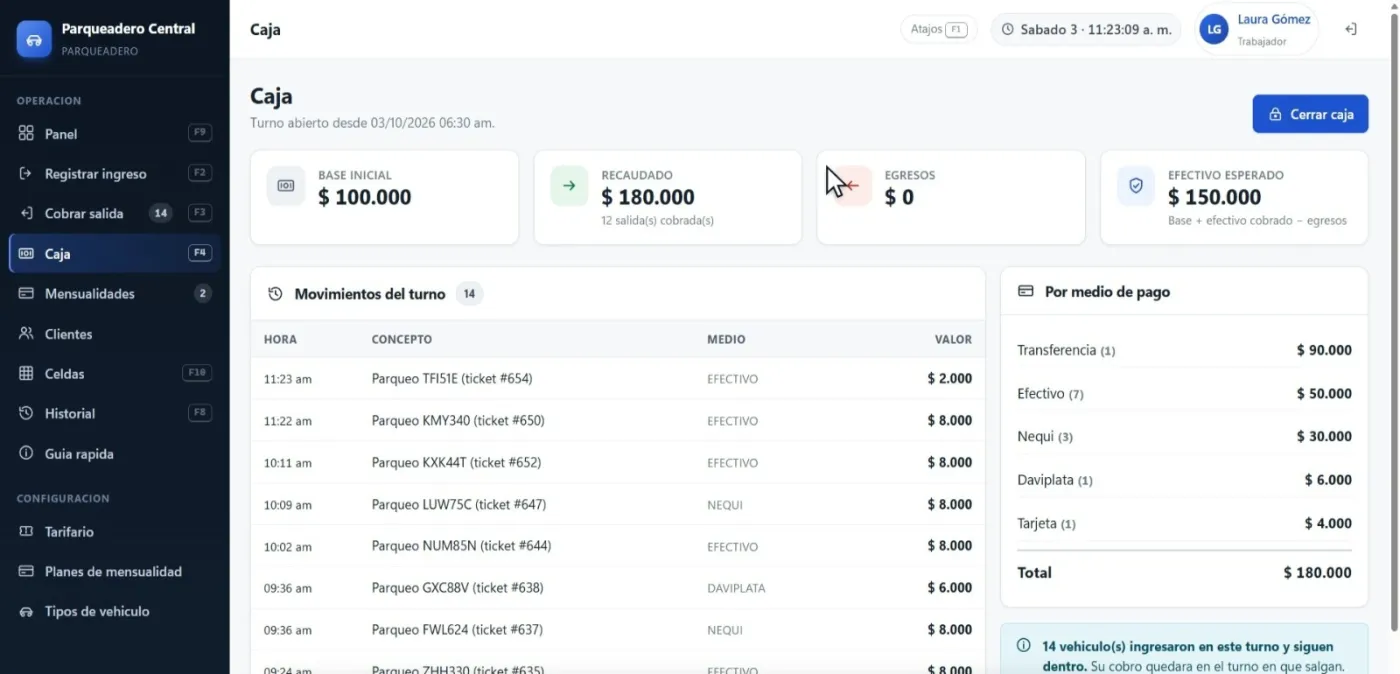
Task: Click the Transferencia payment method row
Action: [x=1184, y=351]
